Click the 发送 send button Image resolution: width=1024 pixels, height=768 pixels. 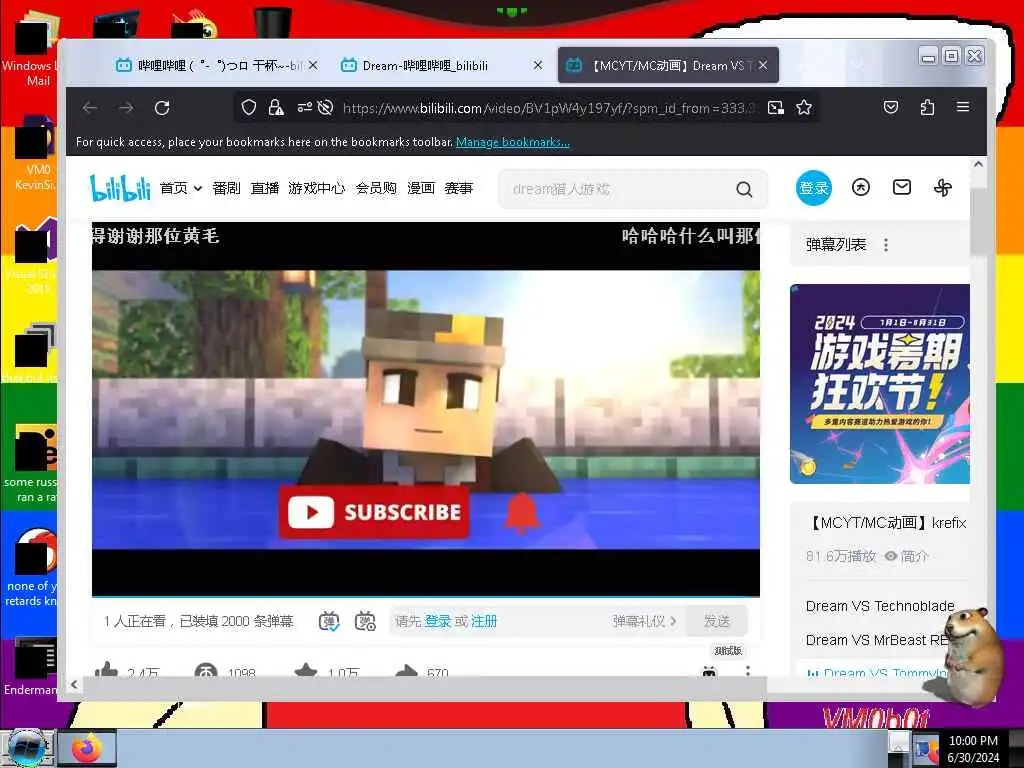717,621
